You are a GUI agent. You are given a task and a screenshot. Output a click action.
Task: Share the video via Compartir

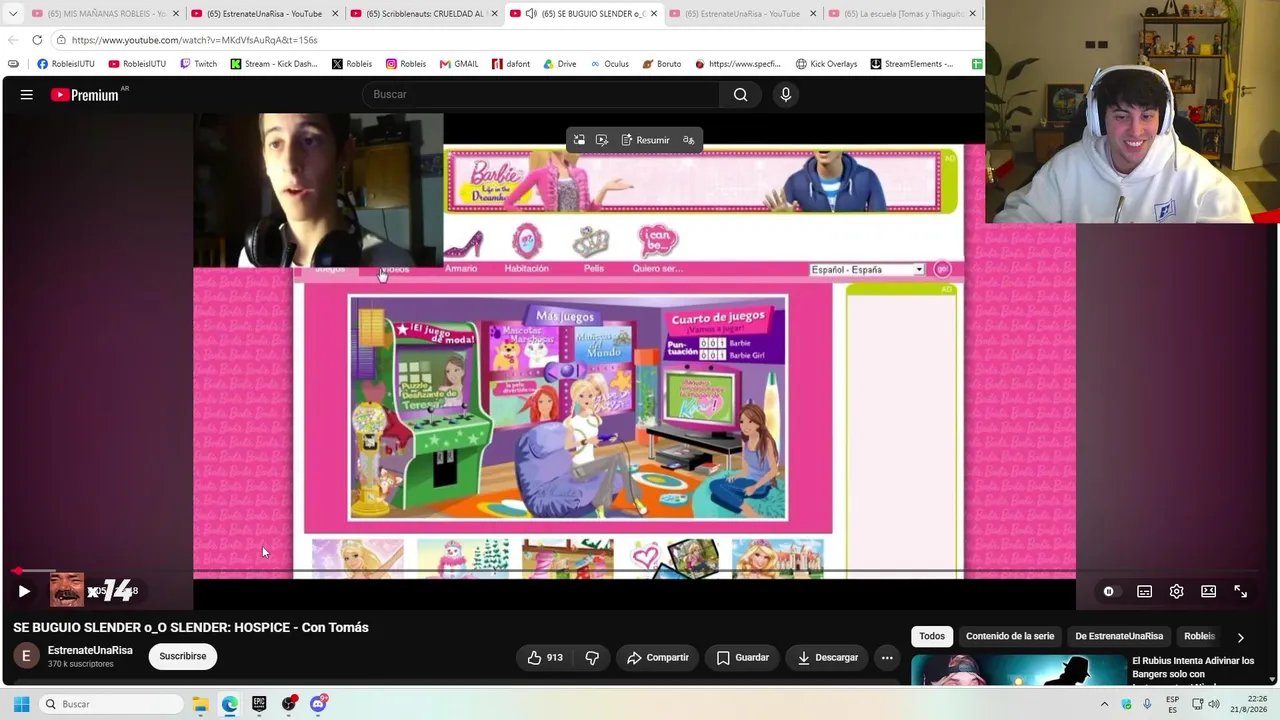pyautogui.click(x=658, y=657)
